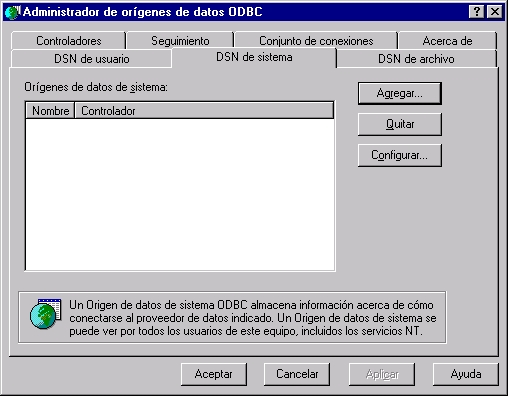Click the 'Orígenes de datos de sistema:' label
The image size is (508, 396).
point(96,87)
